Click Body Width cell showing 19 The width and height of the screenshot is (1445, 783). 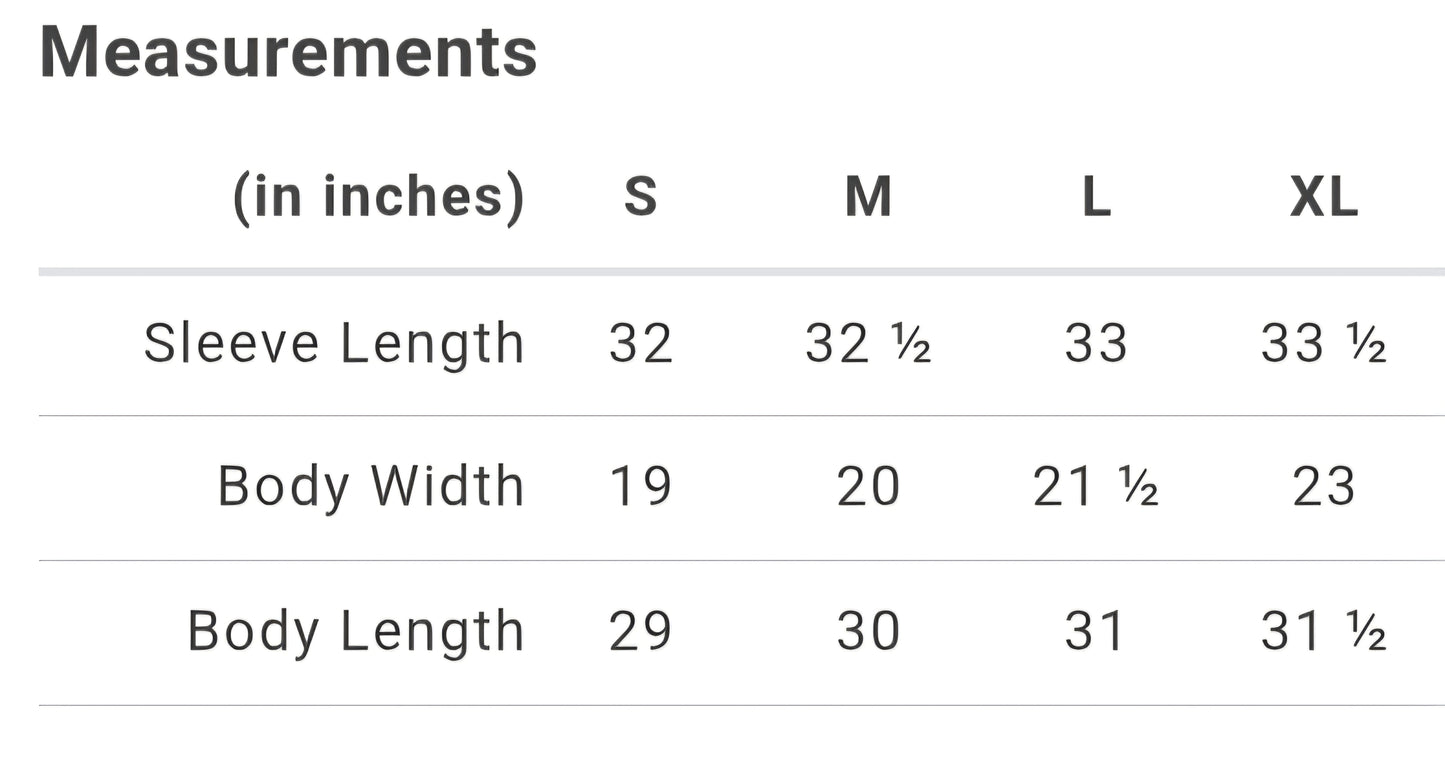point(641,488)
